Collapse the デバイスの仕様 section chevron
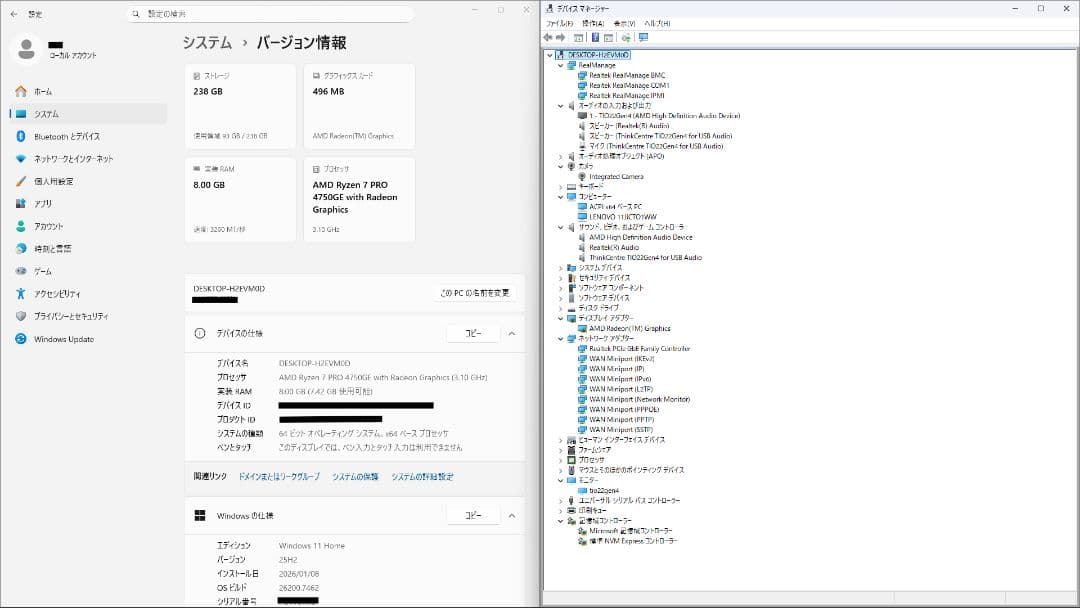This screenshot has height=608, width=1080. [511, 333]
